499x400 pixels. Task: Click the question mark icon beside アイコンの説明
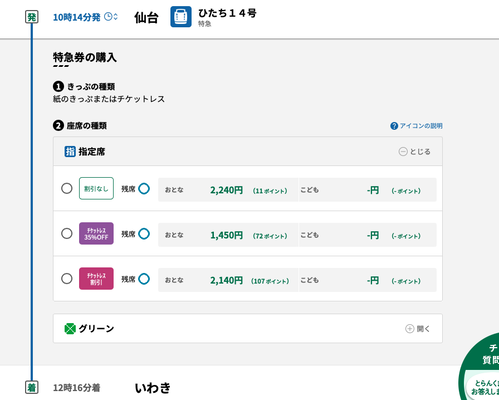[394, 126]
